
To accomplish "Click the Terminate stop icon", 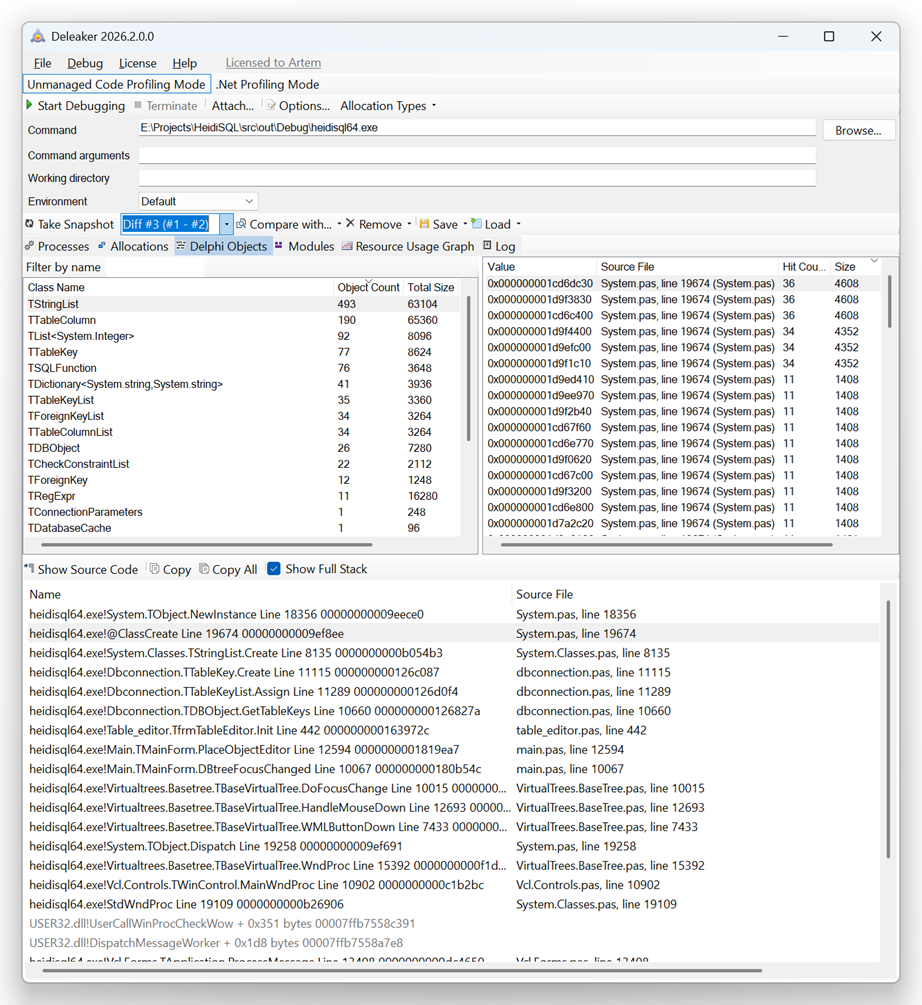I will pos(138,104).
